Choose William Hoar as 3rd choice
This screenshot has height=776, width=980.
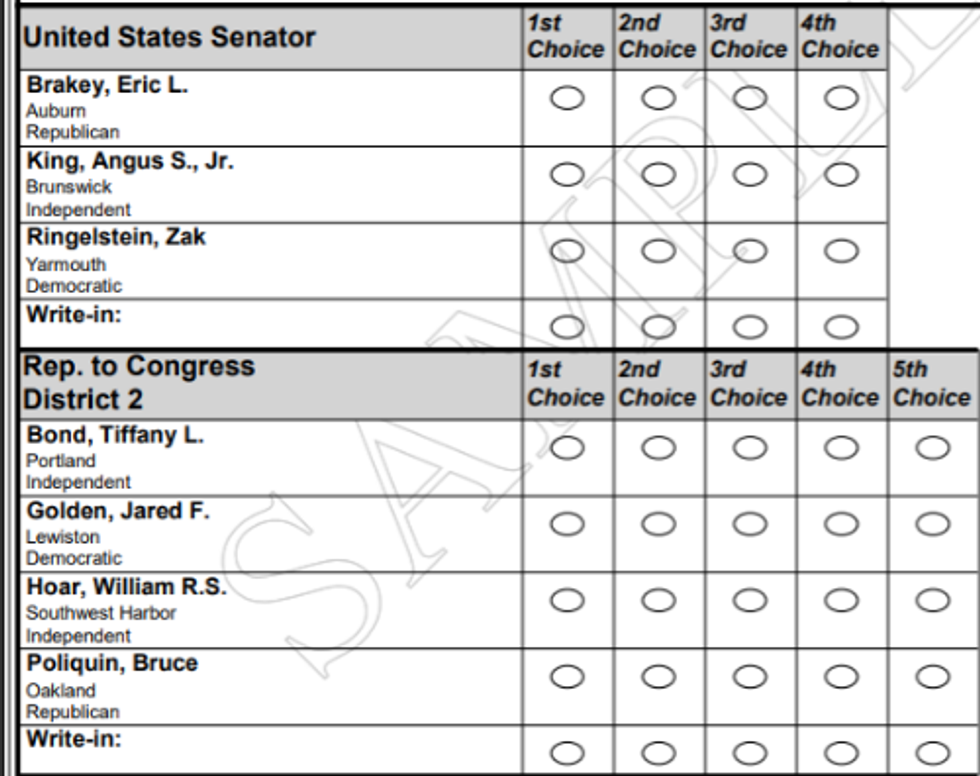coord(750,600)
